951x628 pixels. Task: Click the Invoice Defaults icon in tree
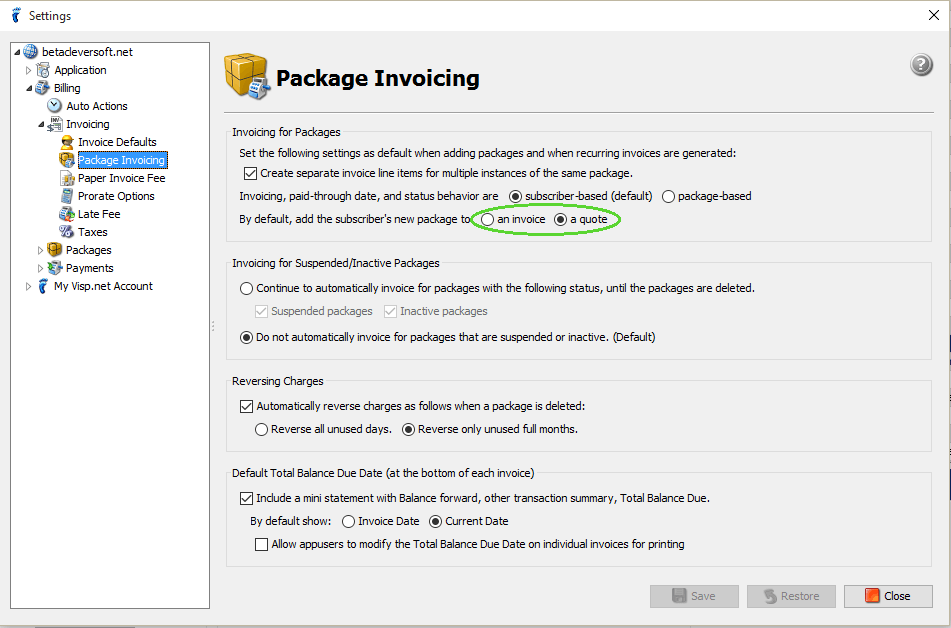(67, 142)
